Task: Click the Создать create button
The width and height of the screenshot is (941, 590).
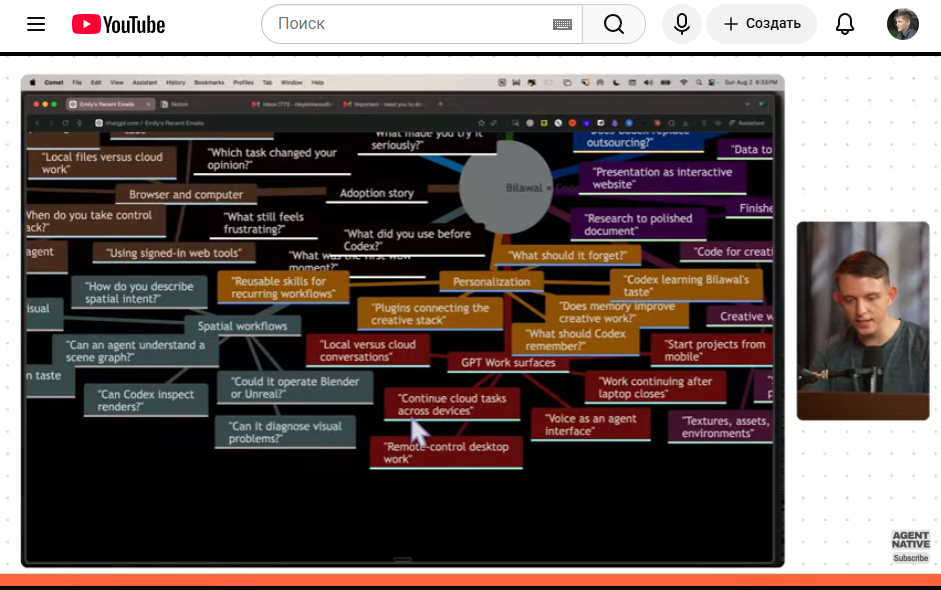Action: coord(762,24)
